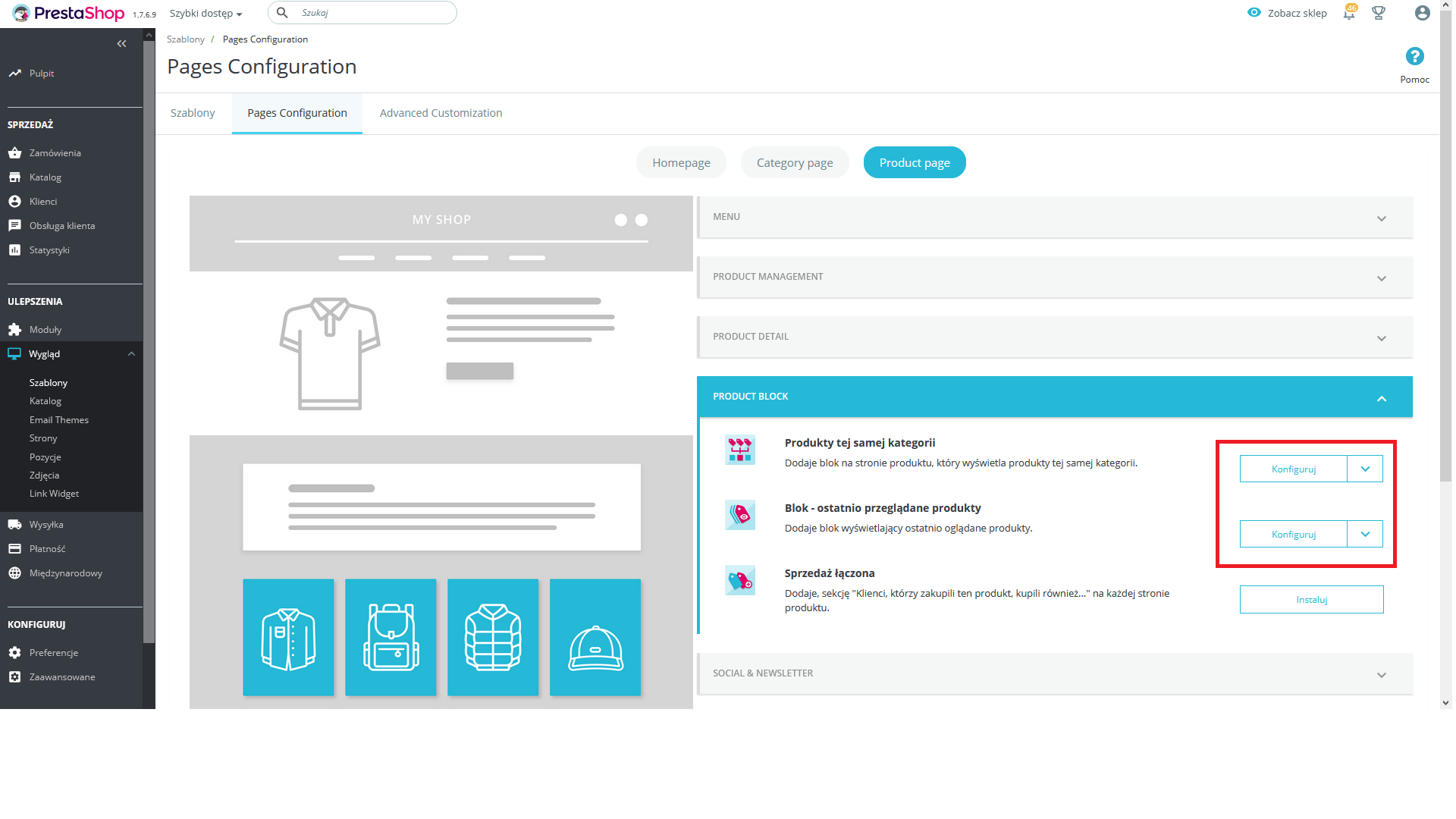Open Email Themes in sidebar submenu

pyautogui.click(x=59, y=420)
